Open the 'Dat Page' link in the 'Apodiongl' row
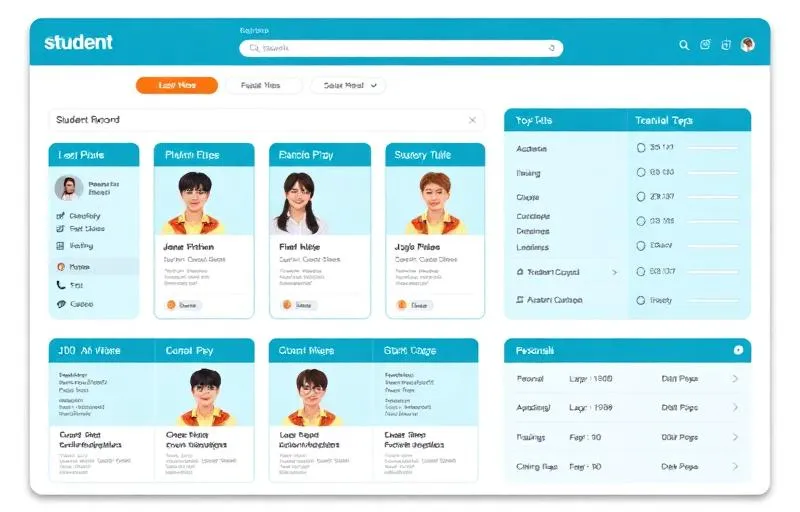Screen dimensions: 800x512 coord(679,407)
